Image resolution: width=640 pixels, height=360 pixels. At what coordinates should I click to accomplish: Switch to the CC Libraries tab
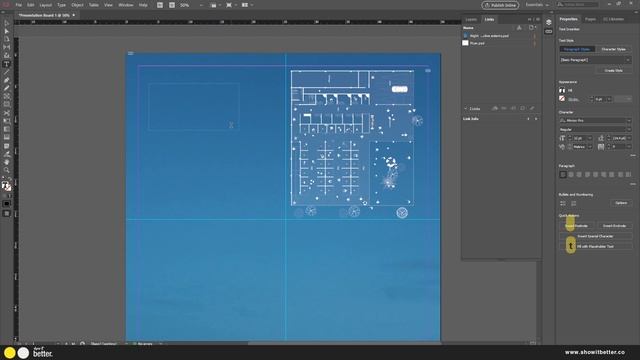click(613, 19)
